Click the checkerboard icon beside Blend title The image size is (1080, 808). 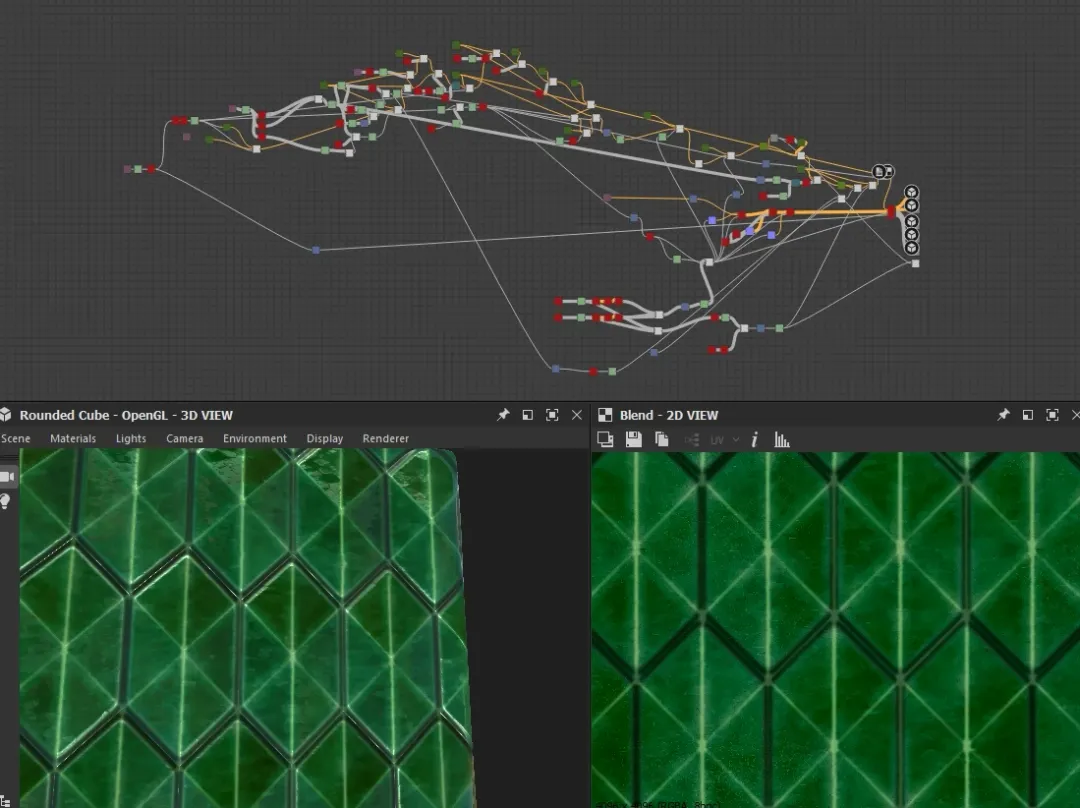(x=605, y=415)
